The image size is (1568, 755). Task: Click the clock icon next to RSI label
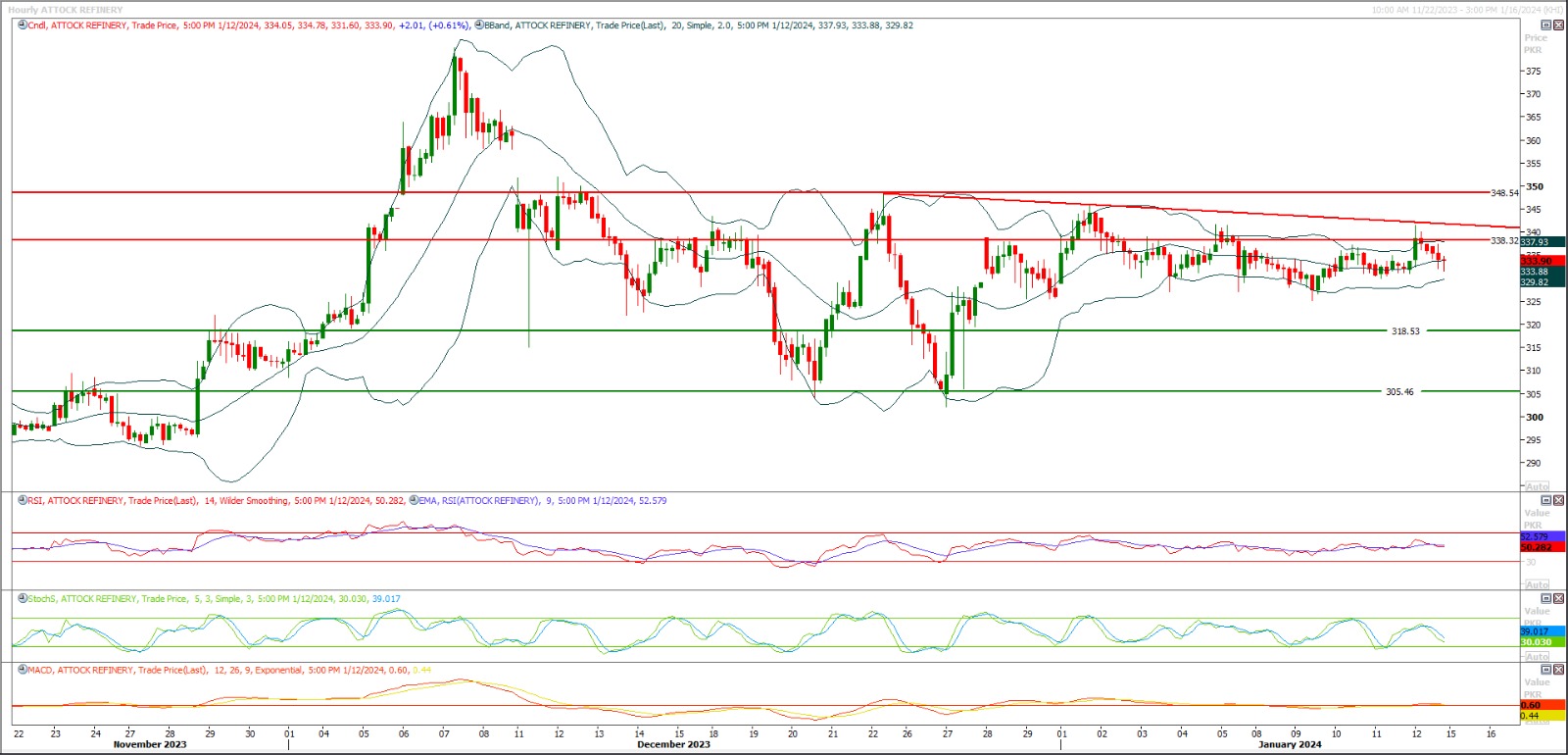pos(22,501)
